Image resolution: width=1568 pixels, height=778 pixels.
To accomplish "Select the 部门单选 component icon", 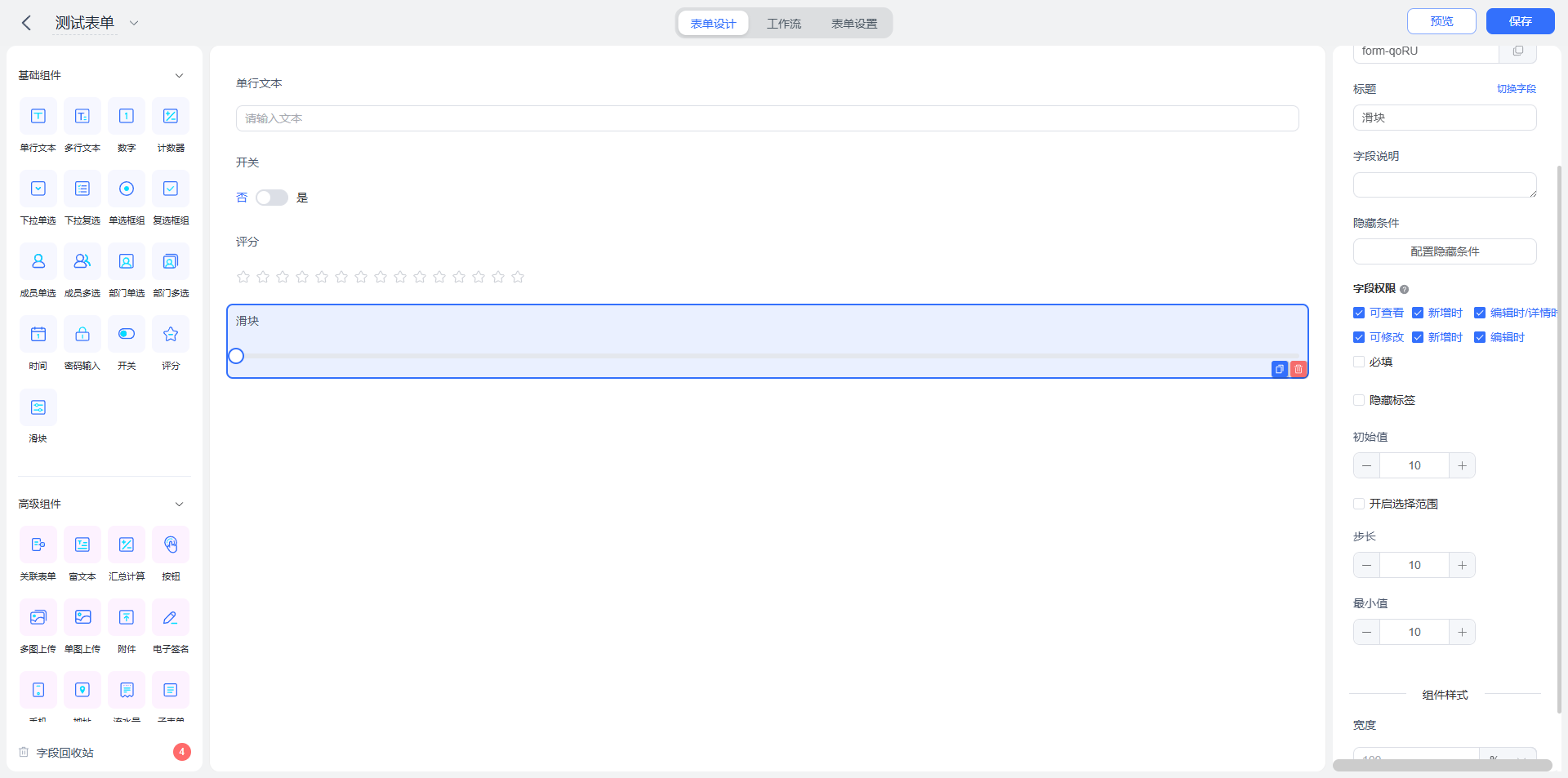I will click(x=127, y=261).
